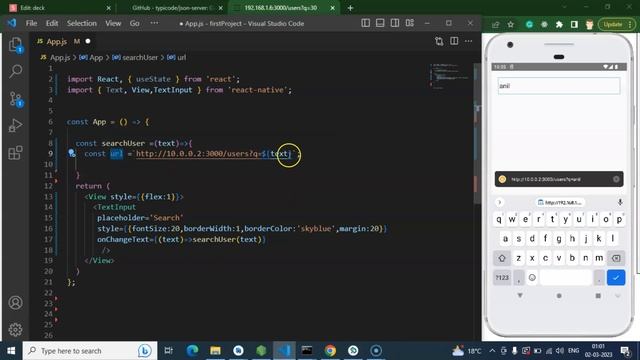Click the Windows taskbar search box

pyautogui.click(x=90, y=351)
